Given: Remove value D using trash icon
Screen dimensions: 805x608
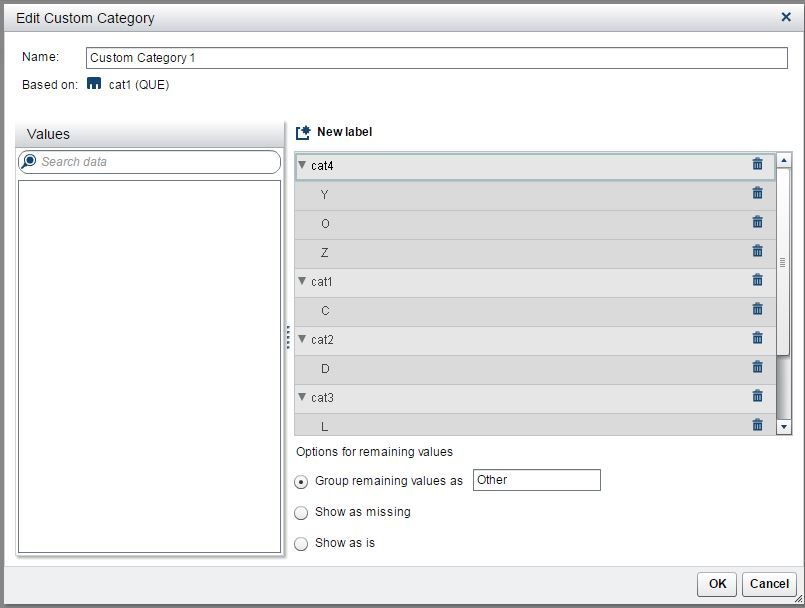Looking at the screenshot, I should point(757,367).
